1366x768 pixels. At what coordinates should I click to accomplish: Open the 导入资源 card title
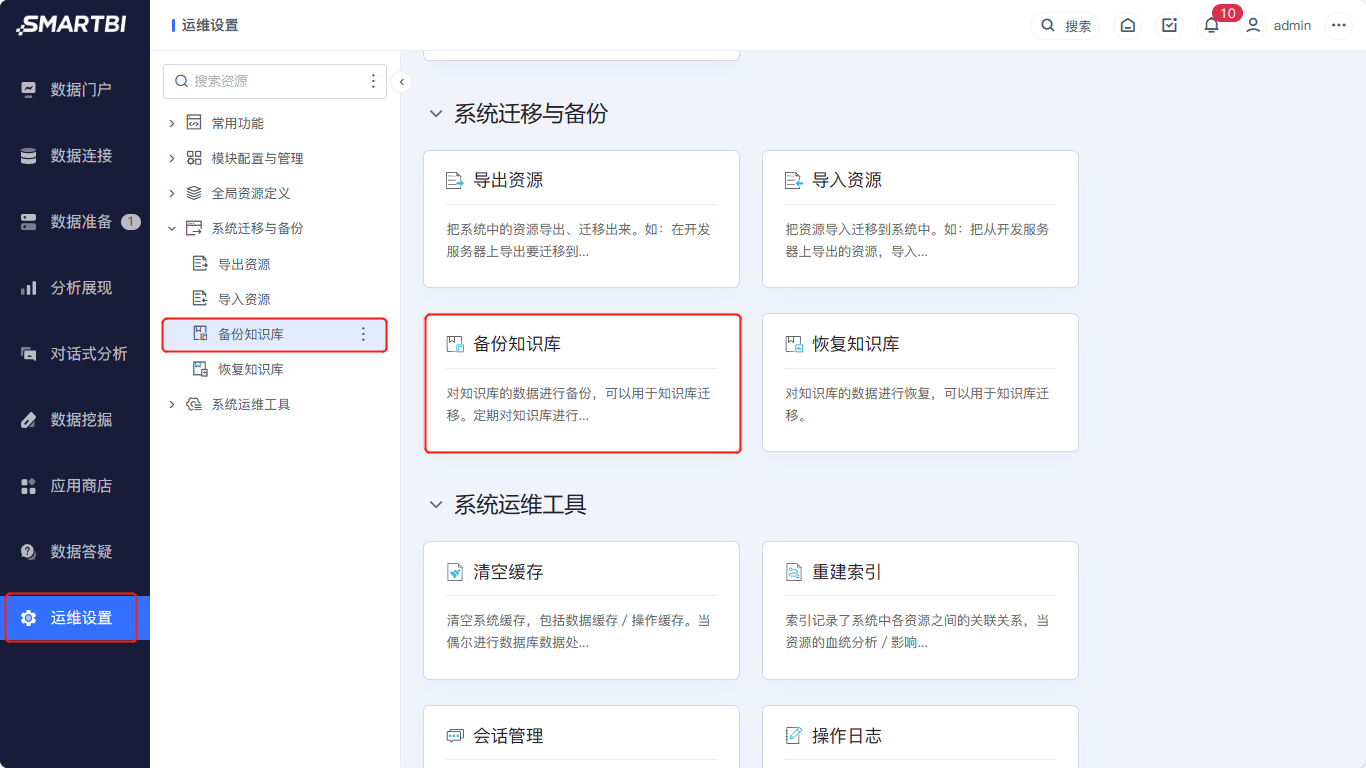(x=847, y=181)
